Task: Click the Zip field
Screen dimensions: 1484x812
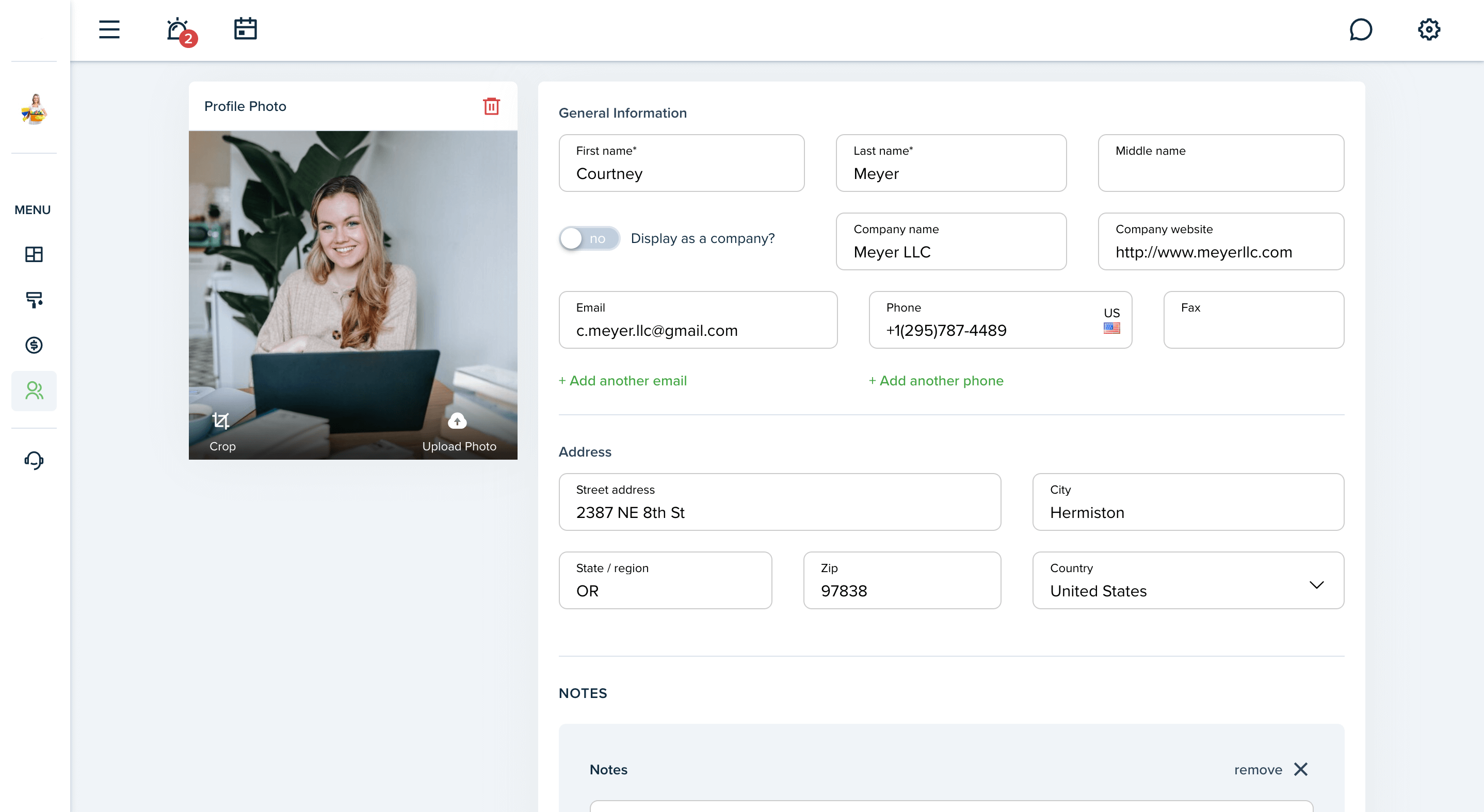Action: coord(902,580)
